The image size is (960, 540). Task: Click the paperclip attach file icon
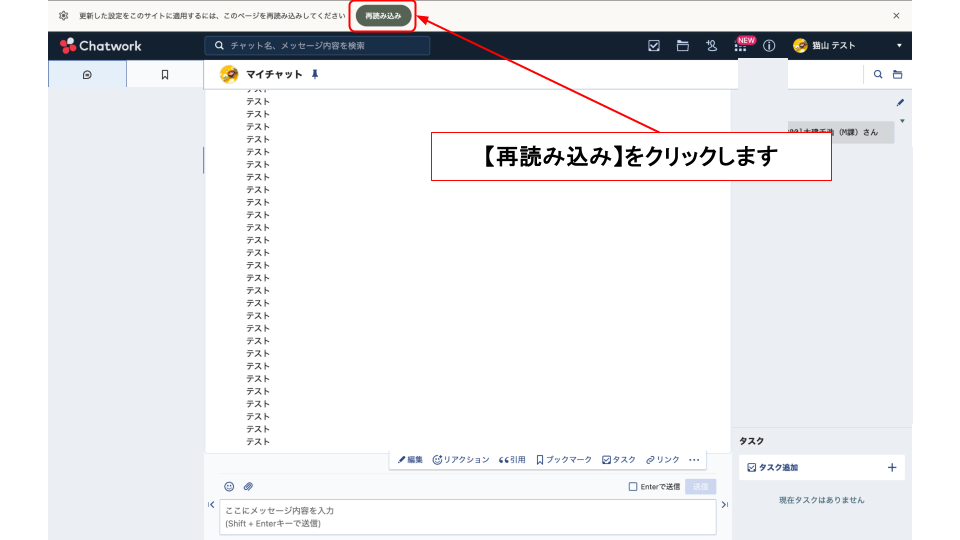pyautogui.click(x=248, y=487)
